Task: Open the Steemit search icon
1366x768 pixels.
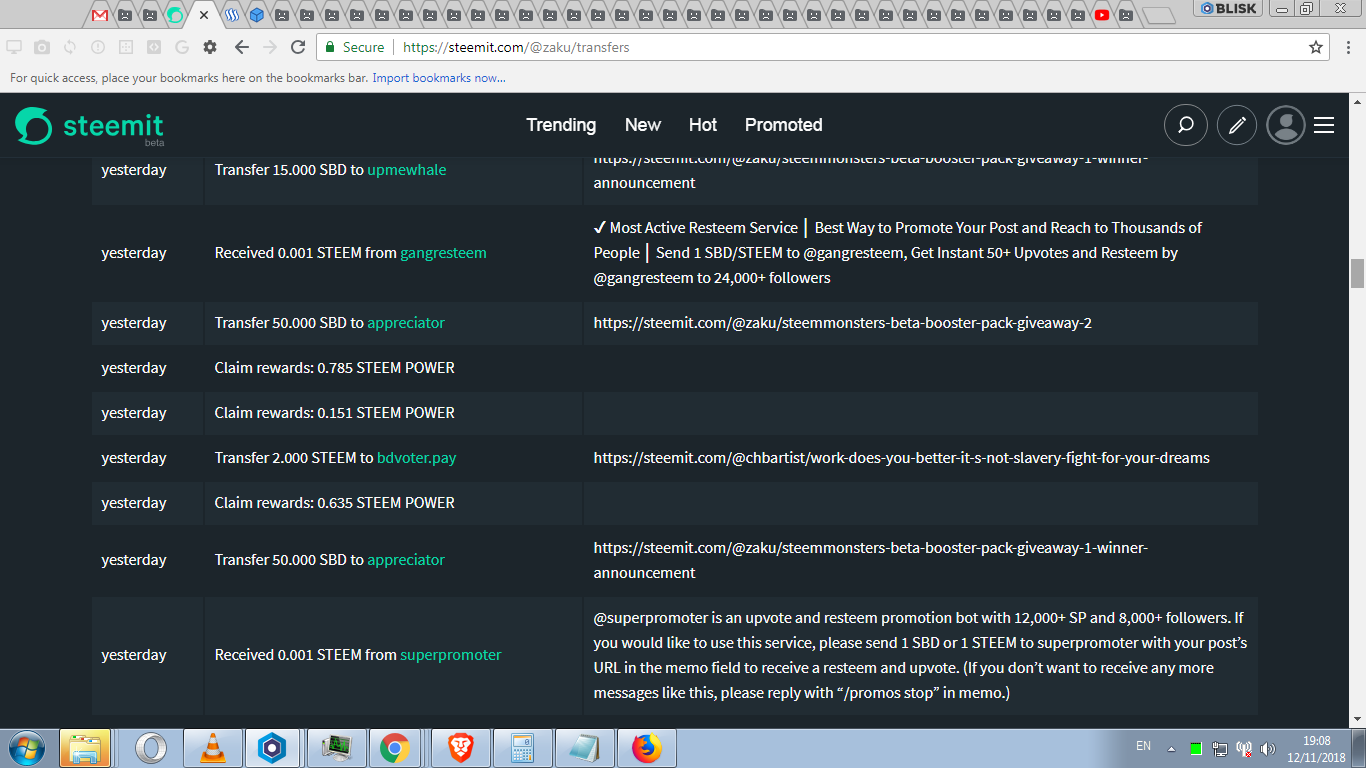Action: pos(1185,125)
